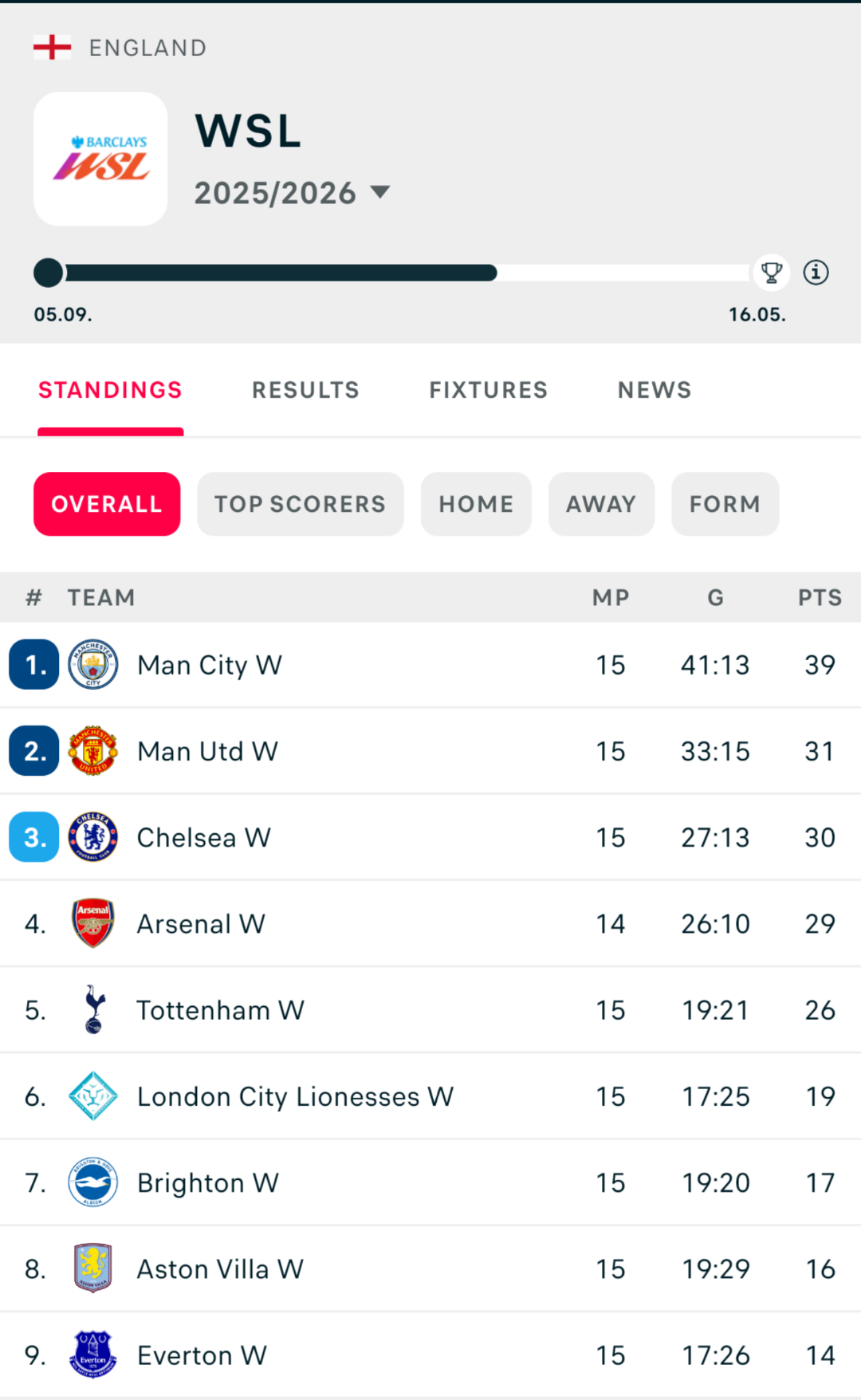Viewport: 861px width, 1400px height.
Task: Open the RESULTS section
Action: pyautogui.click(x=305, y=390)
